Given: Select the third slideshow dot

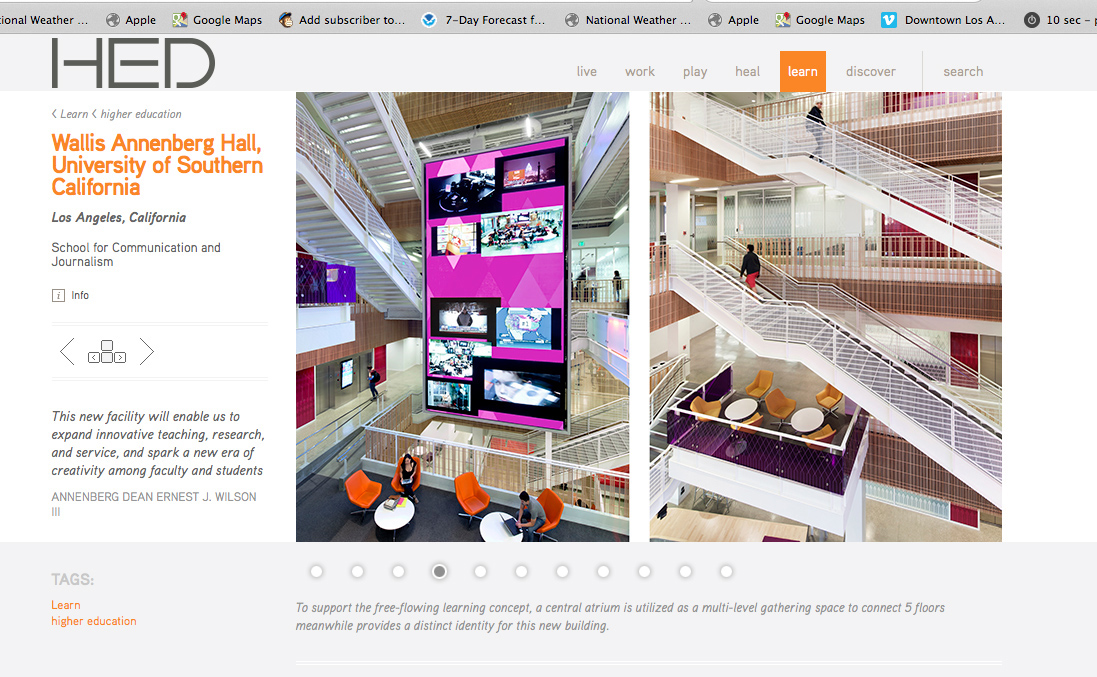Looking at the screenshot, I should point(398,571).
